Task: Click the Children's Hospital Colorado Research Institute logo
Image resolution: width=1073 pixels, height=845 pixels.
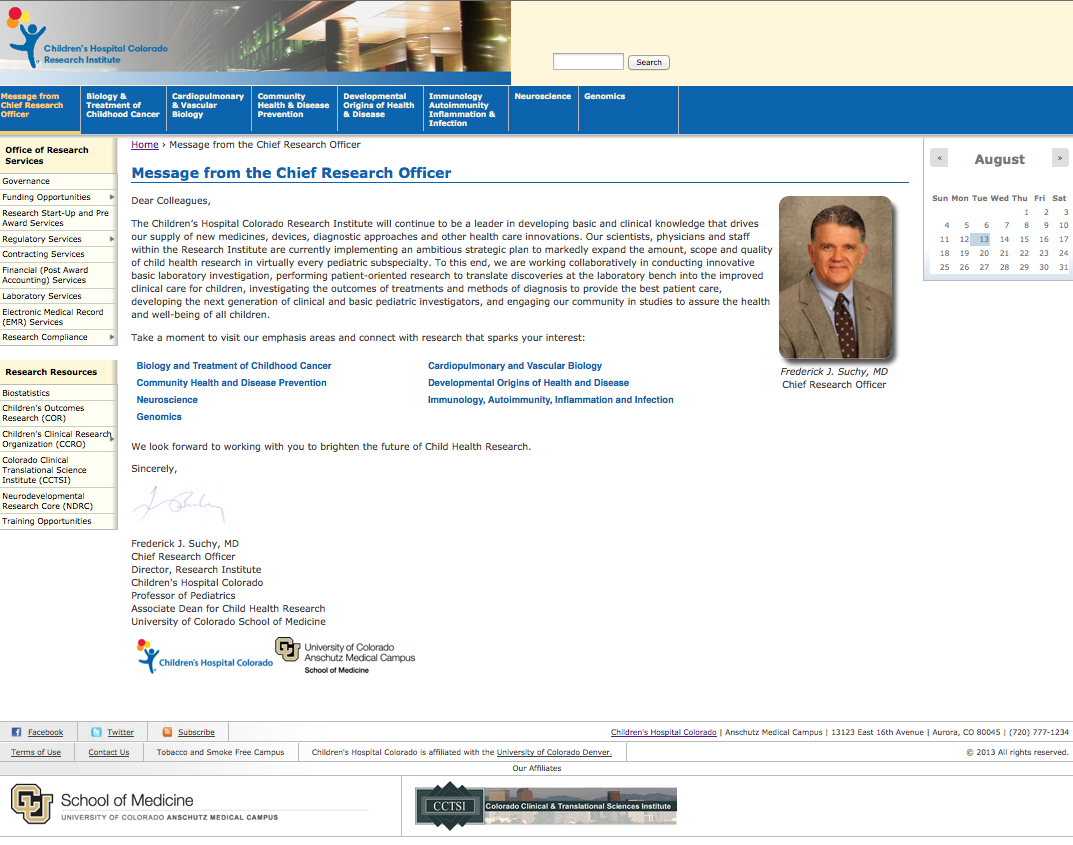Action: coord(86,37)
